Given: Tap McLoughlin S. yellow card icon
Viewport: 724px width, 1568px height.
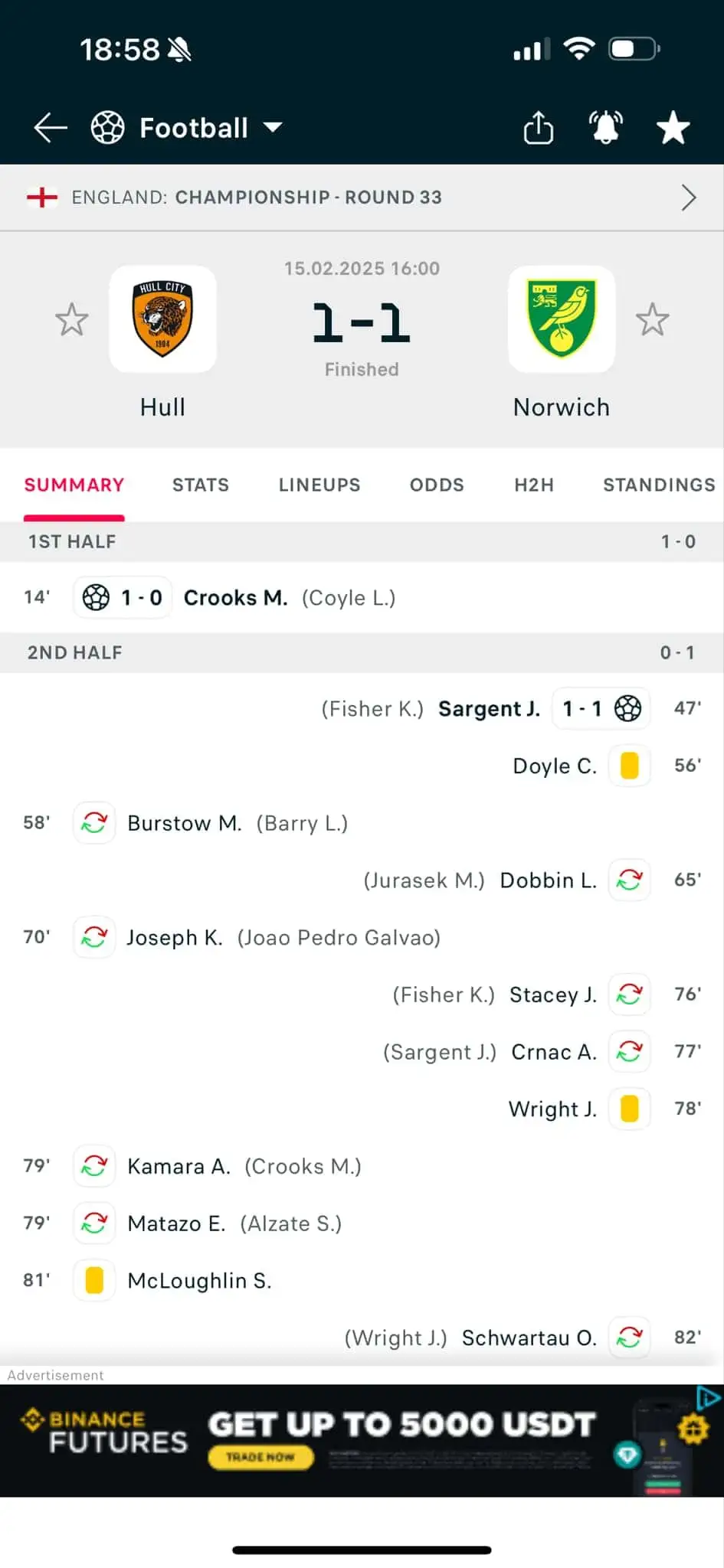Looking at the screenshot, I should pos(94,1280).
